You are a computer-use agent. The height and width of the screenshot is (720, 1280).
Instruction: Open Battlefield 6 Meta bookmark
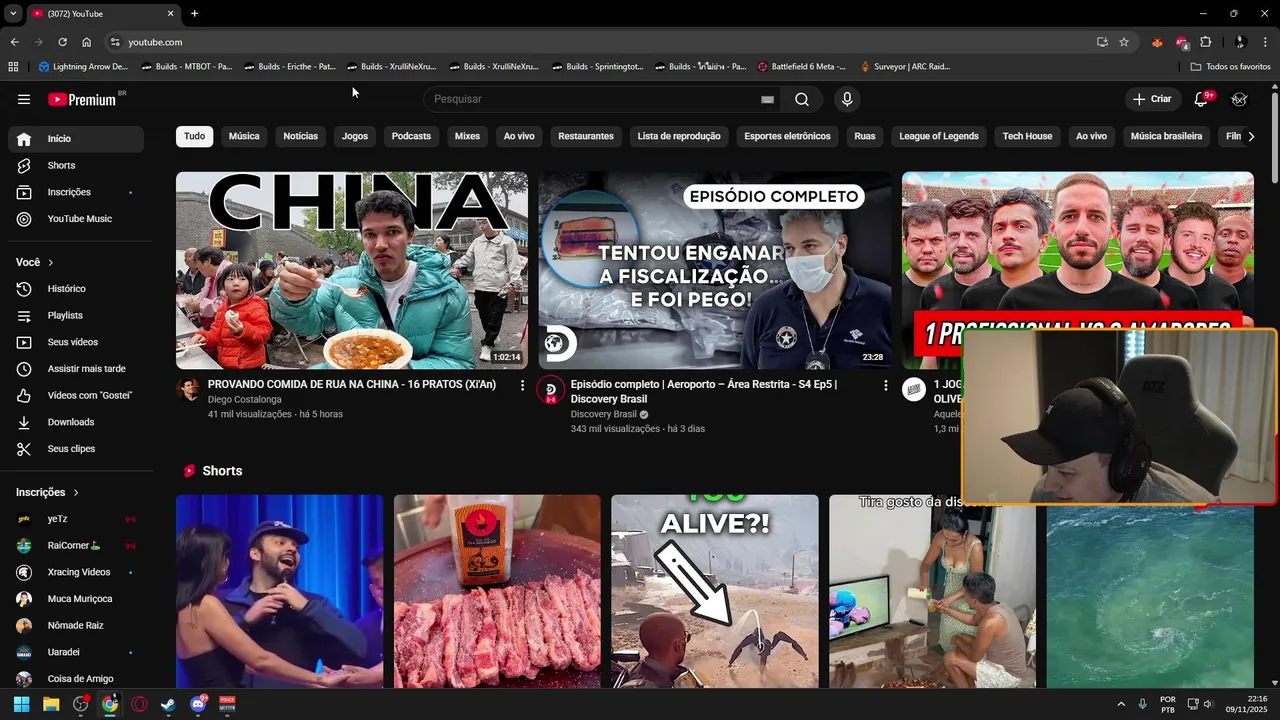pyautogui.click(x=802, y=67)
